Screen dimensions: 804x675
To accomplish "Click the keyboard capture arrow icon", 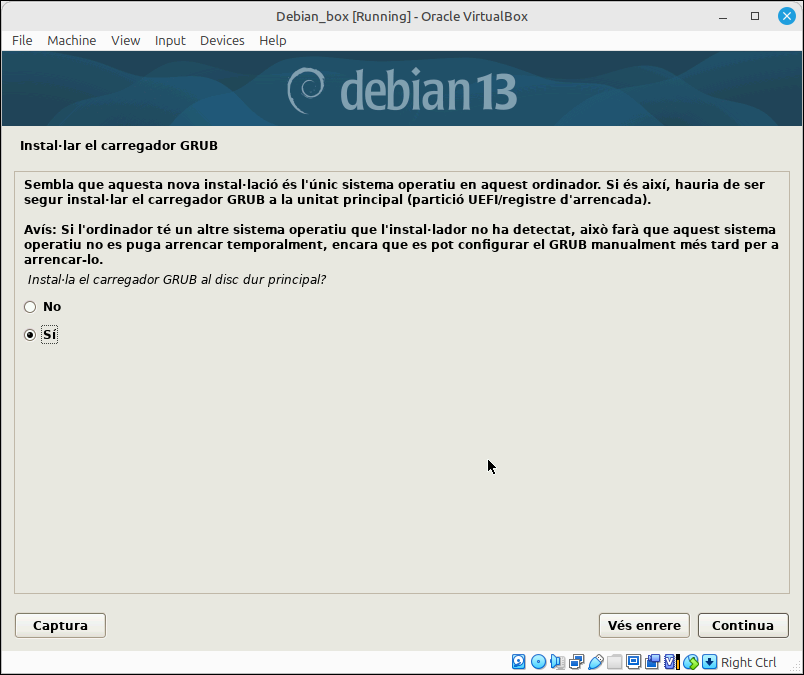I will pyautogui.click(x=710, y=662).
